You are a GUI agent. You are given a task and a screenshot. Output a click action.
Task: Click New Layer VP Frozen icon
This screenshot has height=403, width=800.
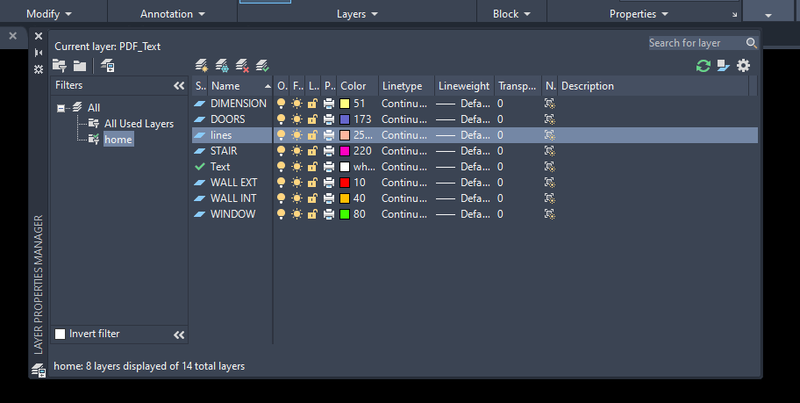point(222,66)
